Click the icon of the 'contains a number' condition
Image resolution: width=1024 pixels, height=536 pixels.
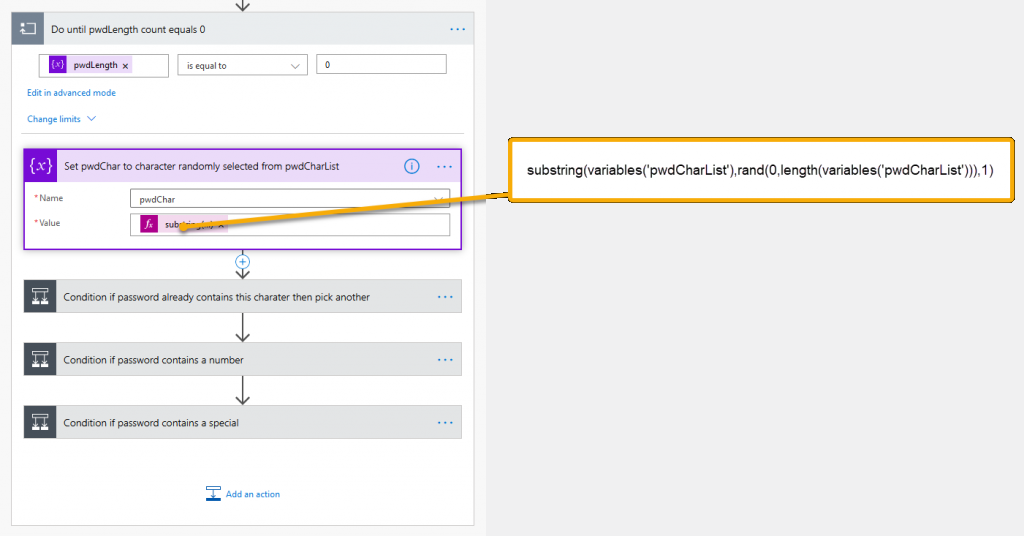(40, 359)
